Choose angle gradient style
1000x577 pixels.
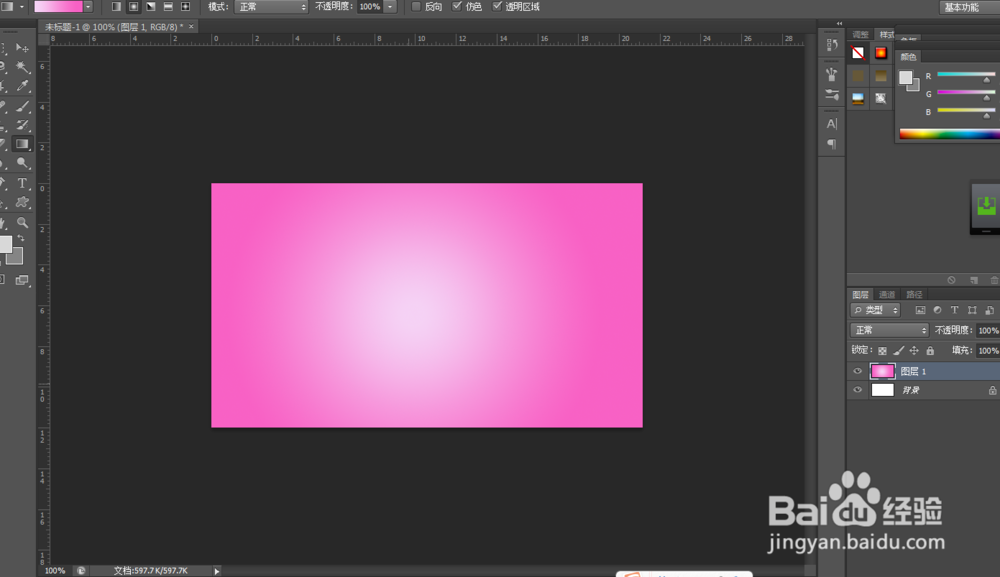point(151,6)
